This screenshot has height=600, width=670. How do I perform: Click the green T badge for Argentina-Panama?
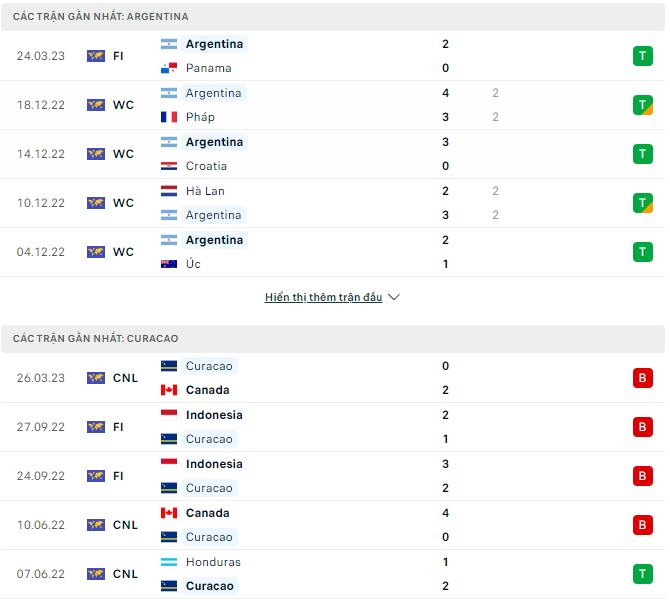pos(642,56)
